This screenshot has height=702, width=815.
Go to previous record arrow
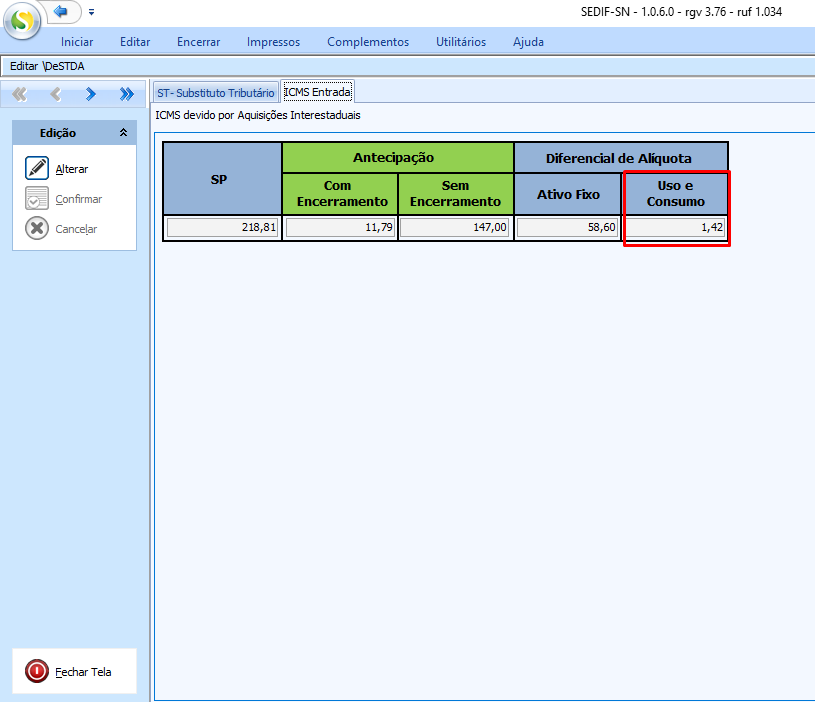[56, 94]
